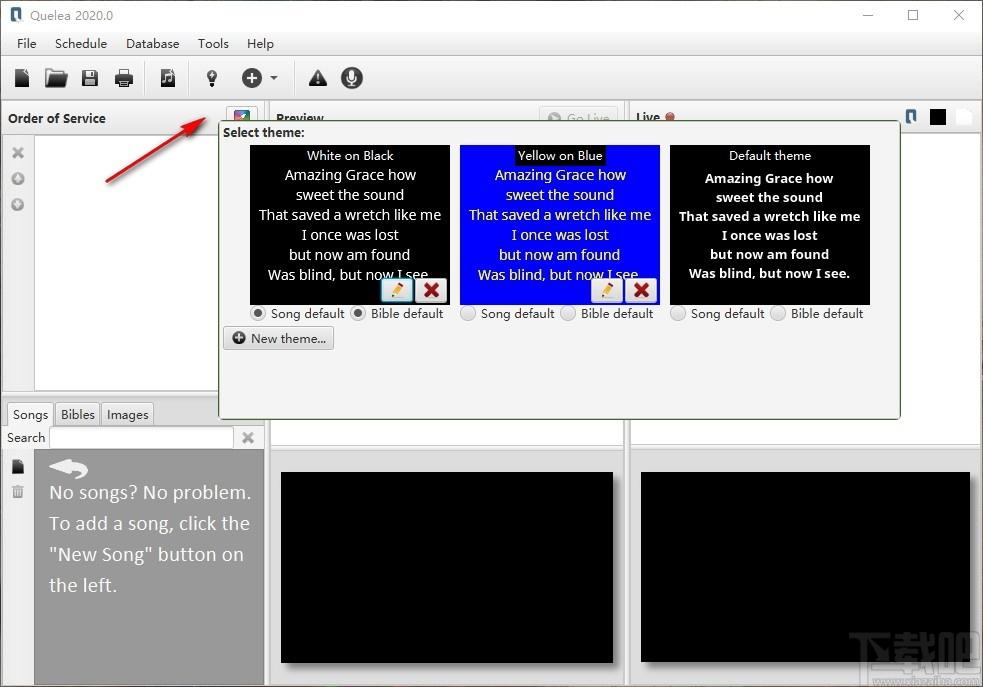Click the microphone record icon
This screenshot has height=687, width=983.
tap(352, 78)
